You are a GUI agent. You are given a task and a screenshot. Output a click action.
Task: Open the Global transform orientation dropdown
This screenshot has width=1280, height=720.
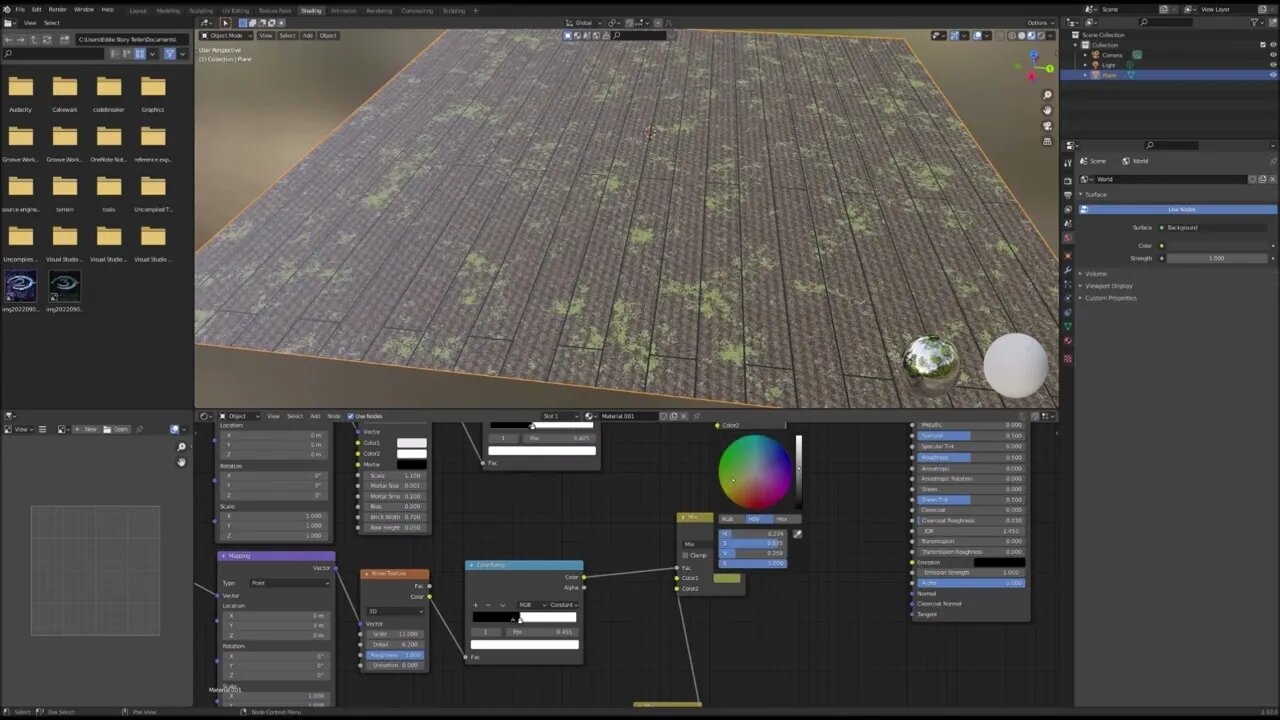[x=585, y=22]
